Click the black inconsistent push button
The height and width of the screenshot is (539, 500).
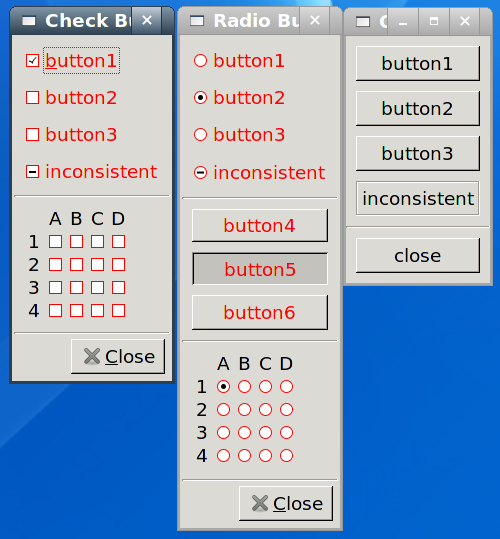point(418,198)
